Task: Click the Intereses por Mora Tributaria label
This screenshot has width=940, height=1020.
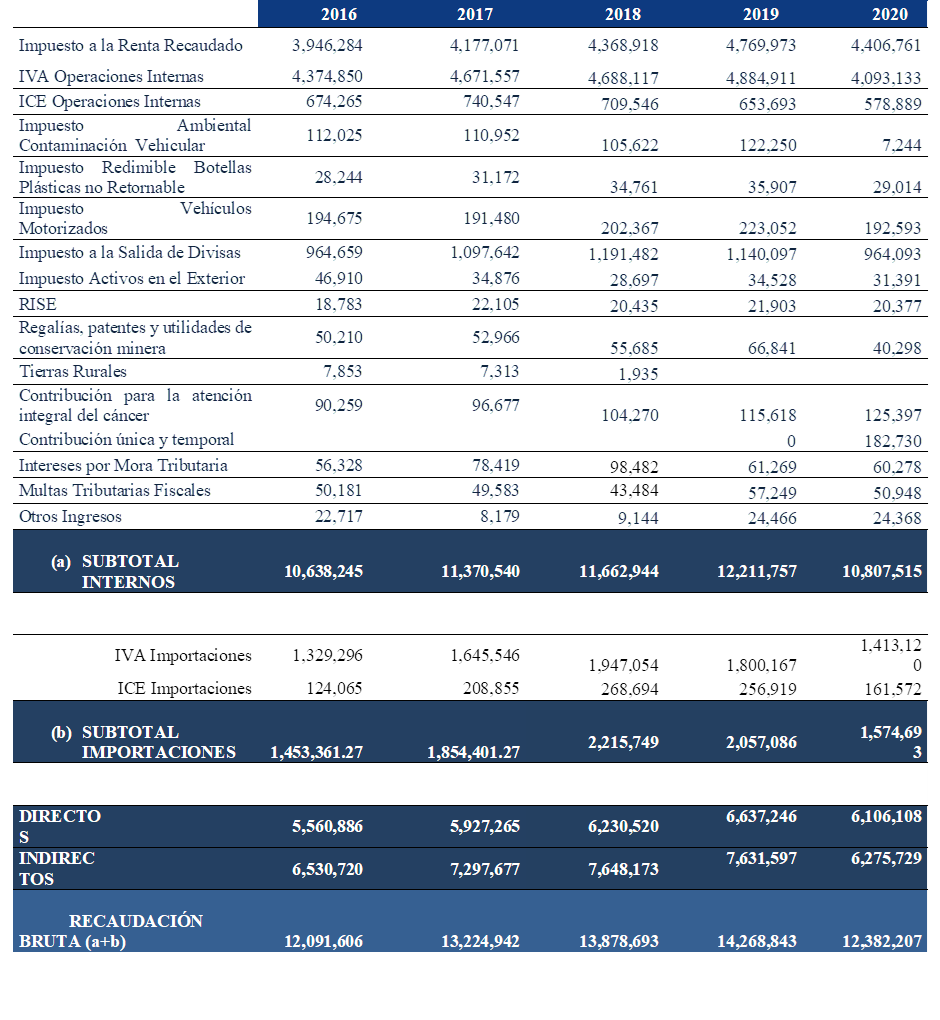Action: [123, 466]
